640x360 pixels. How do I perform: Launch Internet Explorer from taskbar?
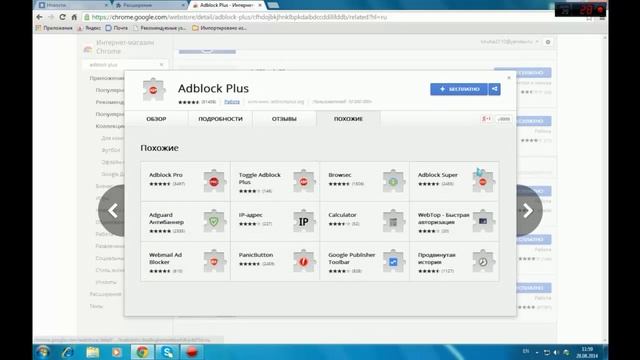click(68, 352)
